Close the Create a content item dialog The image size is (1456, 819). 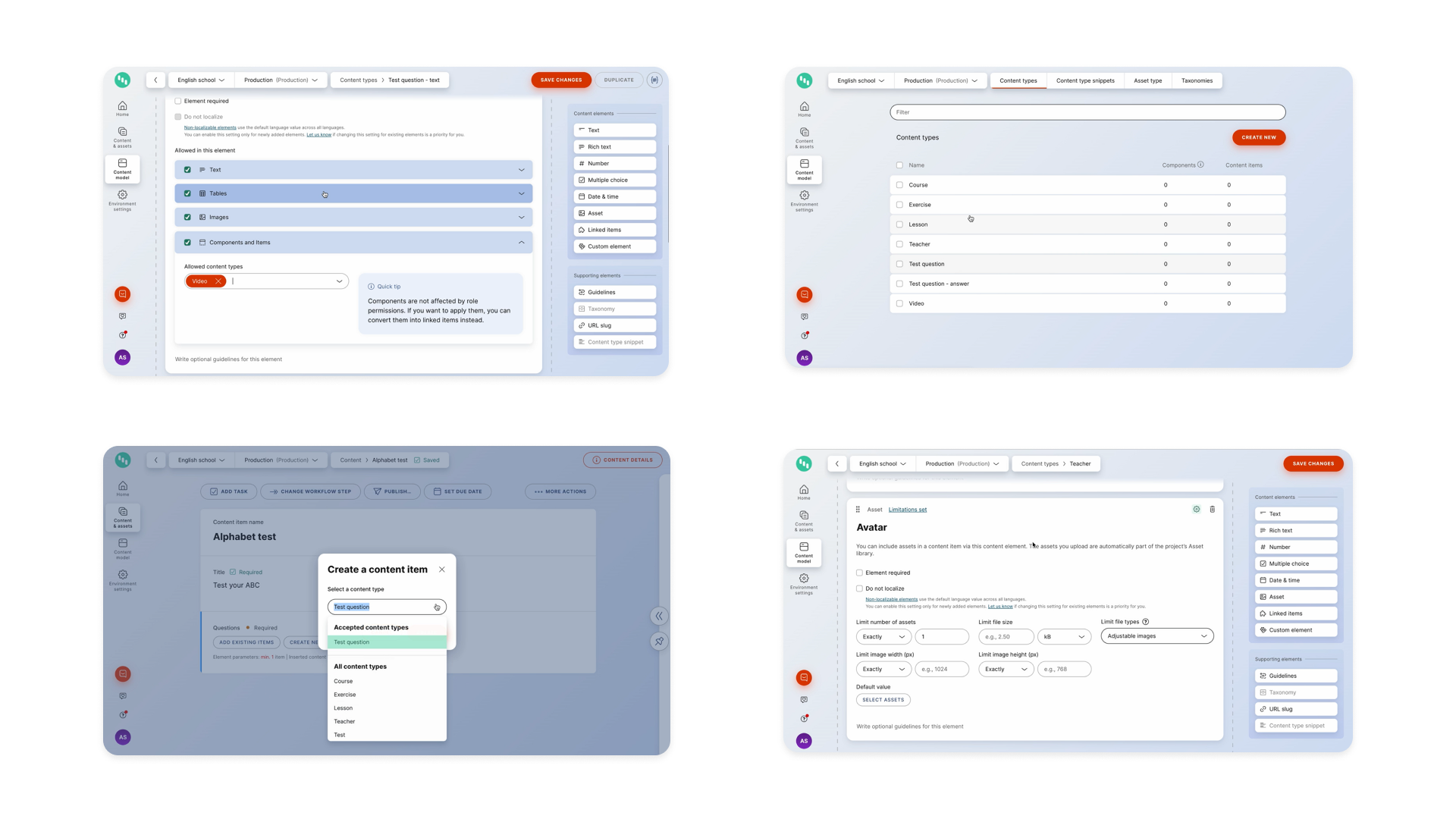[442, 570]
